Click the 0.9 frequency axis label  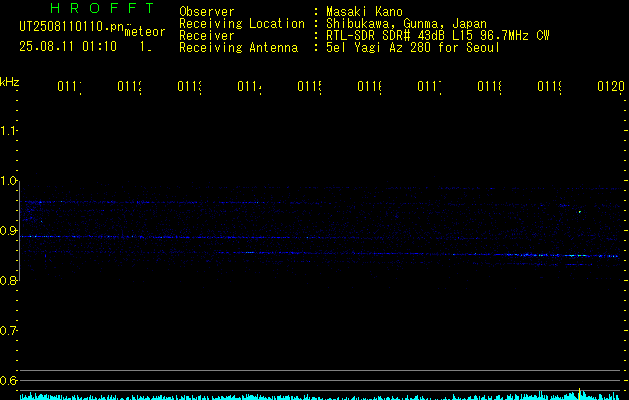coord(8,231)
